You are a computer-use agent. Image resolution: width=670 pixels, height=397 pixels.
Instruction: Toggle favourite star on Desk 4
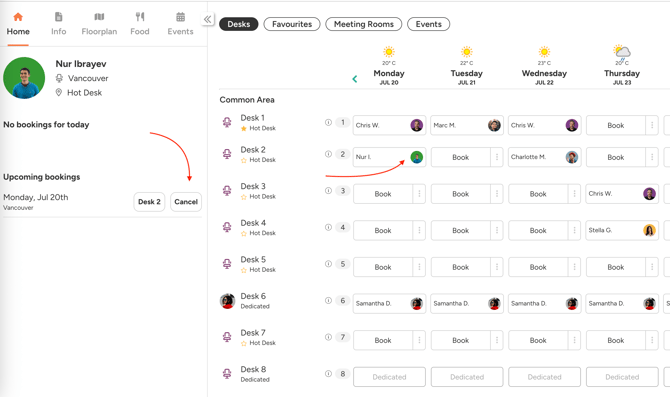click(x=244, y=233)
